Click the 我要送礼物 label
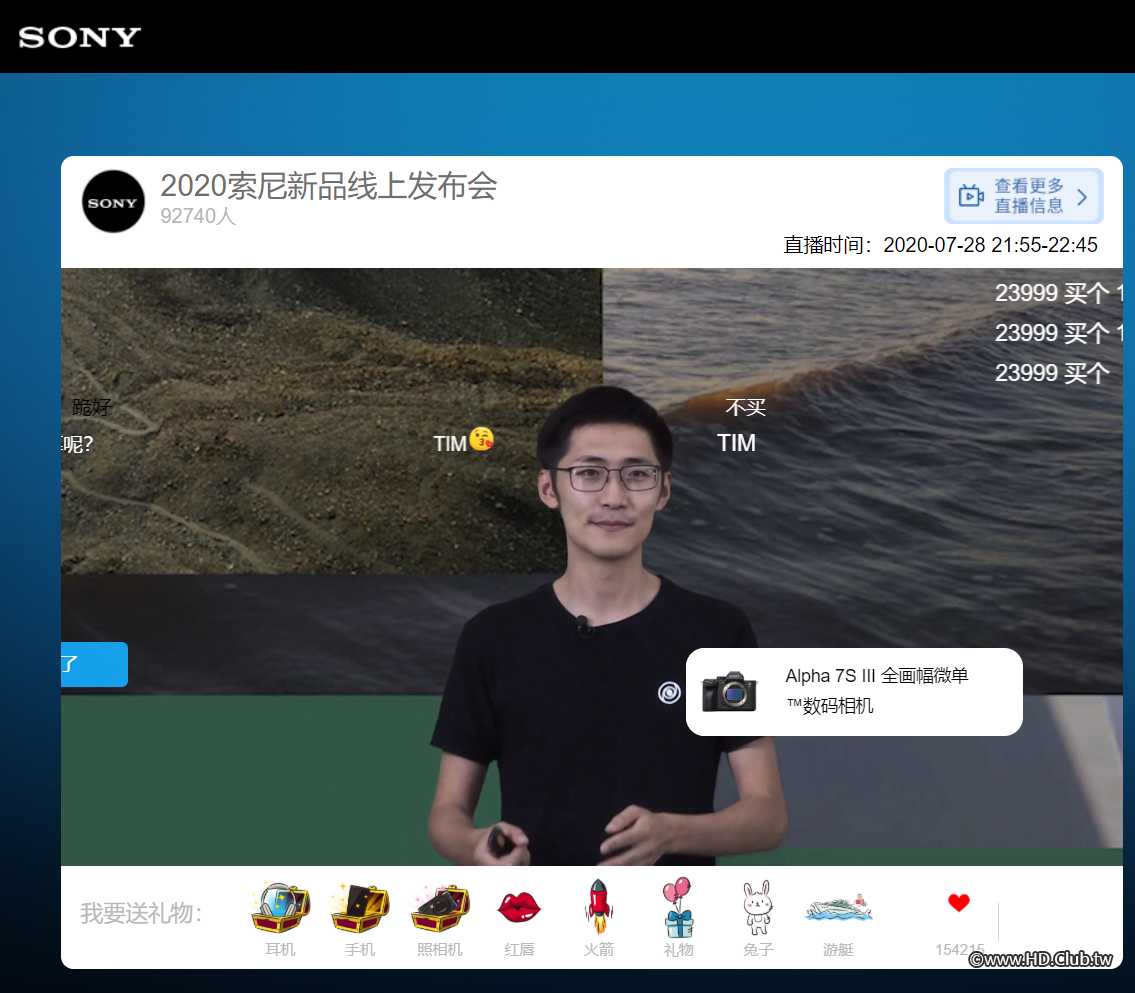The image size is (1135, 993). (x=141, y=913)
